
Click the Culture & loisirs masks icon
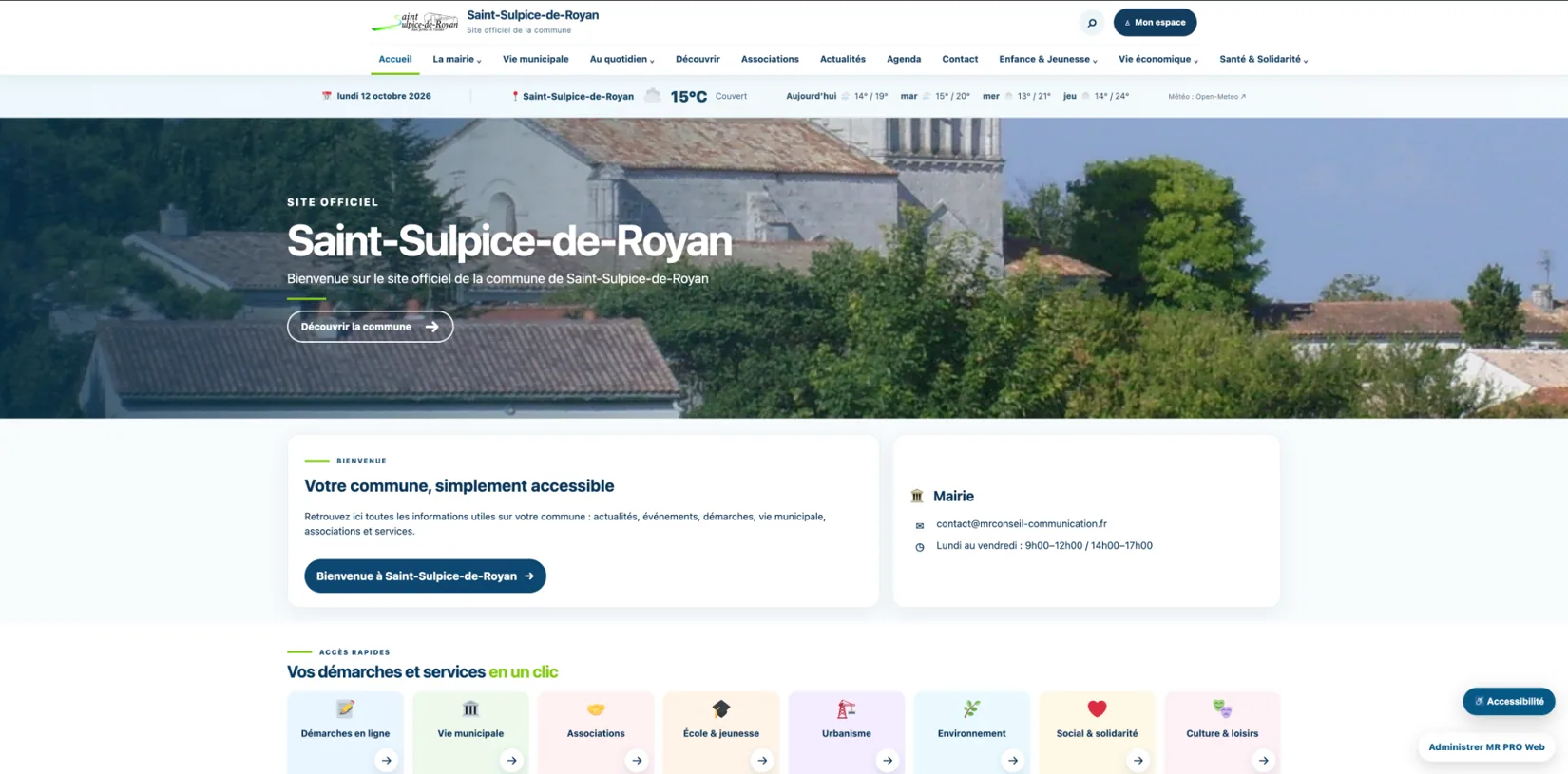(1222, 708)
